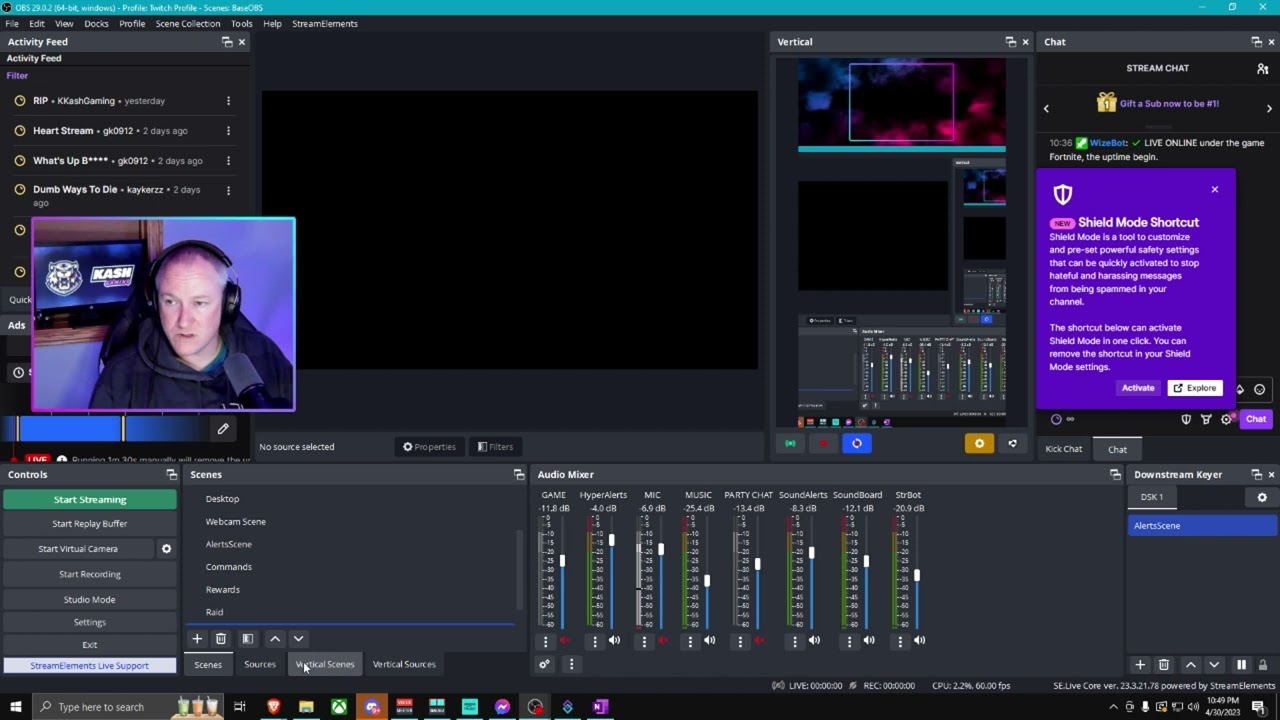Image resolution: width=1280 pixels, height=720 pixels.
Task: Open MIC channel options menu dots
Action: (x=644, y=641)
